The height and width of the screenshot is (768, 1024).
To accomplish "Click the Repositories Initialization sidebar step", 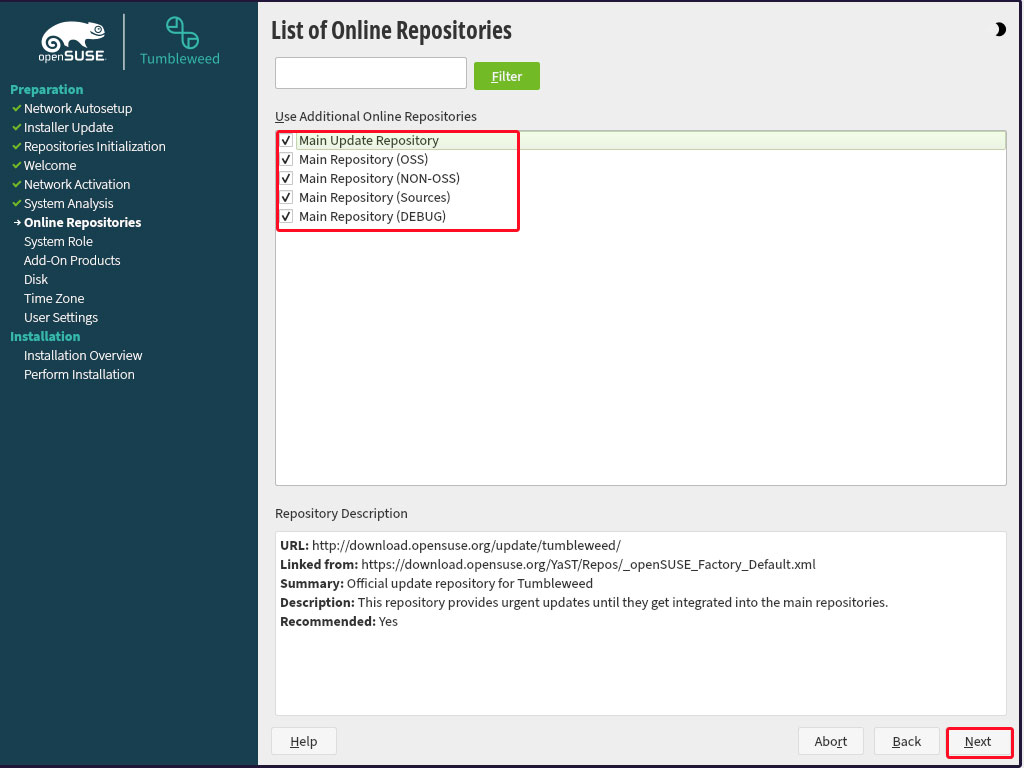I will [x=95, y=146].
